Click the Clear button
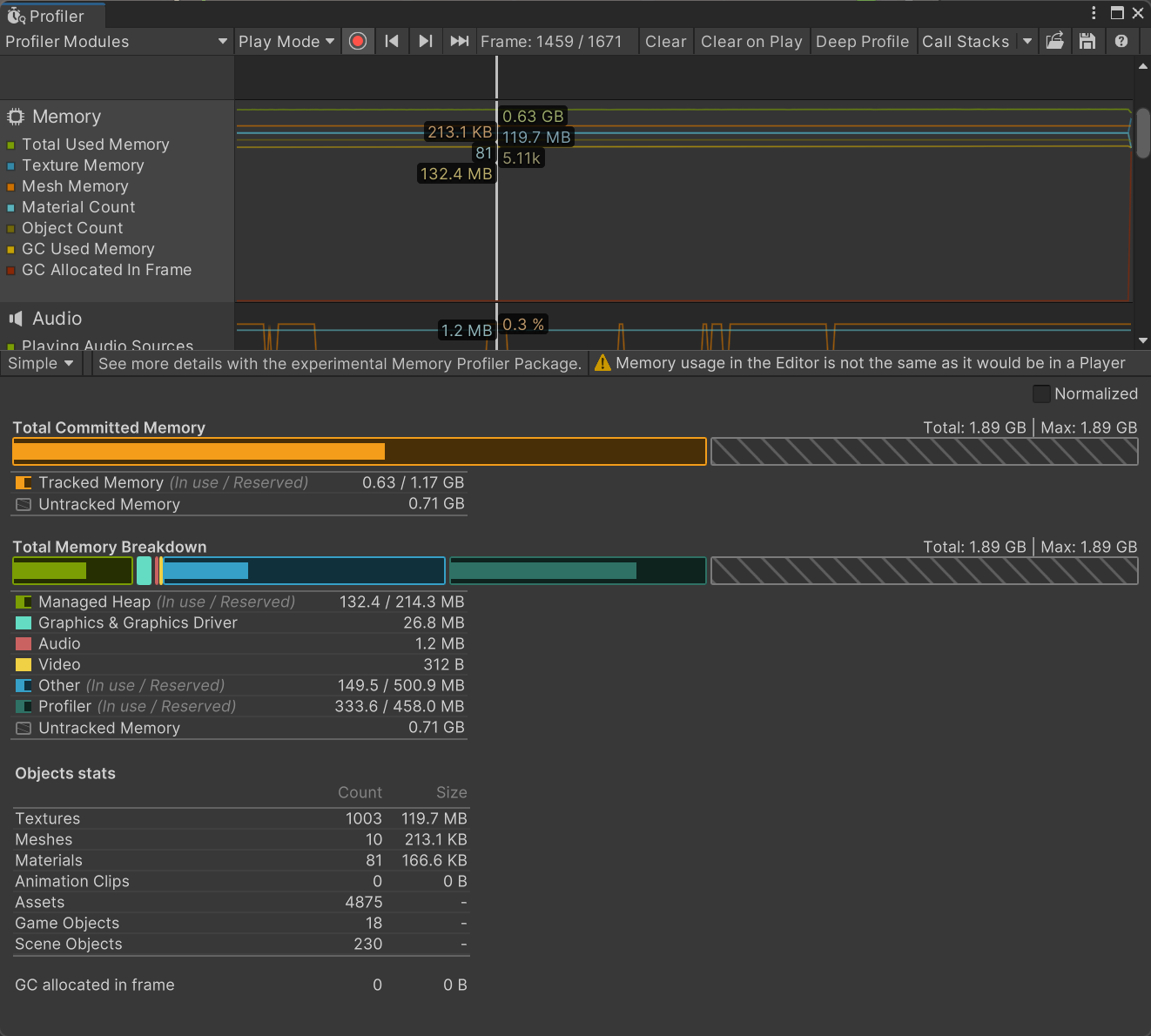 pyautogui.click(x=666, y=41)
